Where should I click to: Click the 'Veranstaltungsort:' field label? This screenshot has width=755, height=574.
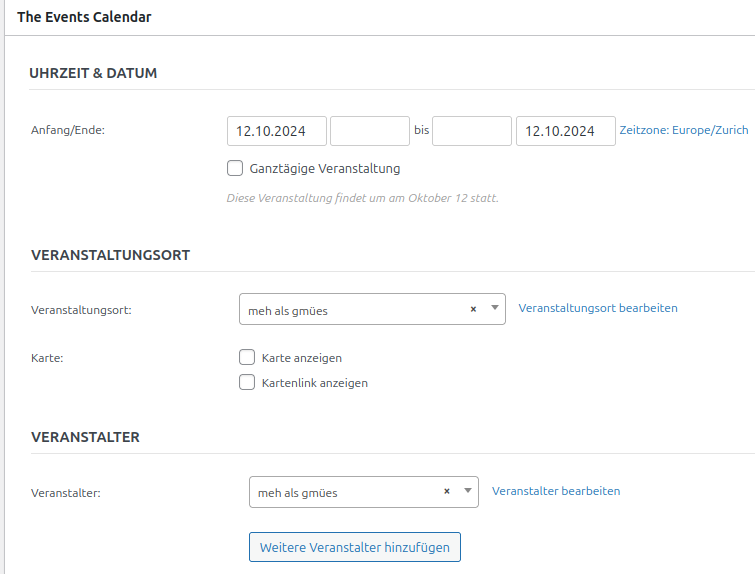pyautogui.click(x=81, y=310)
